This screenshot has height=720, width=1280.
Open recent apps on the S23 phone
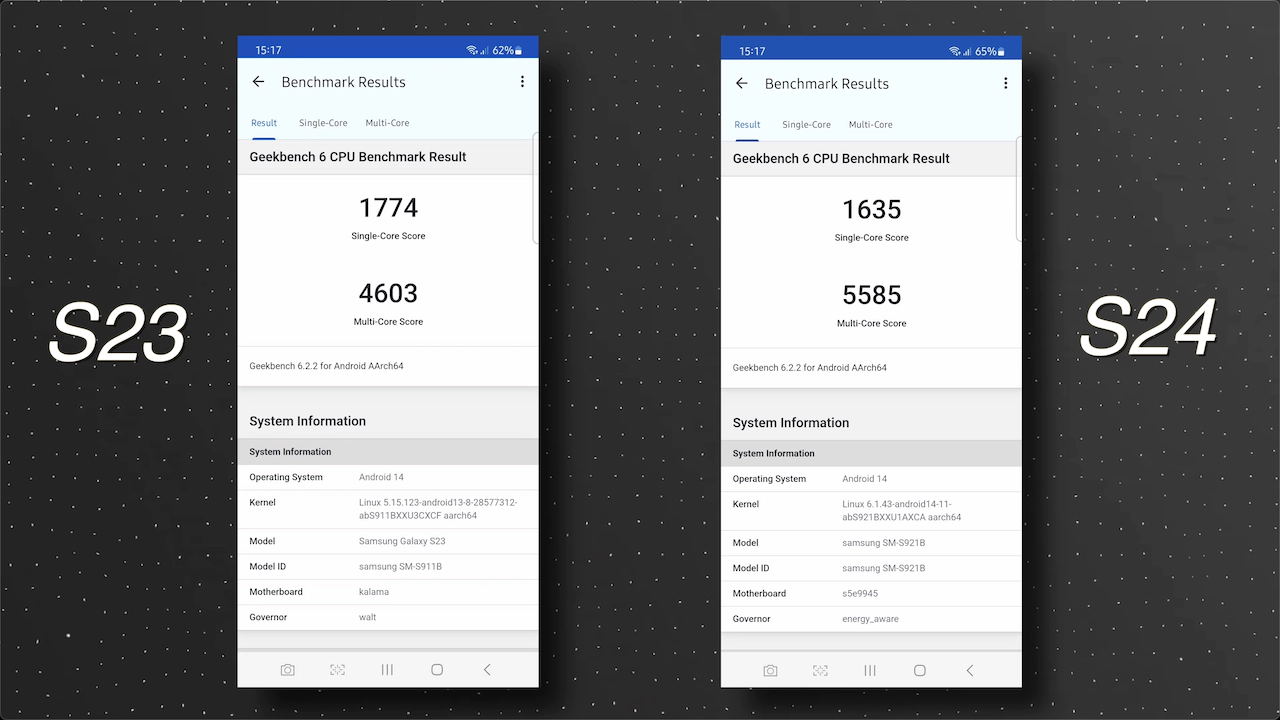pyautogui.click(x=387, y=670)
